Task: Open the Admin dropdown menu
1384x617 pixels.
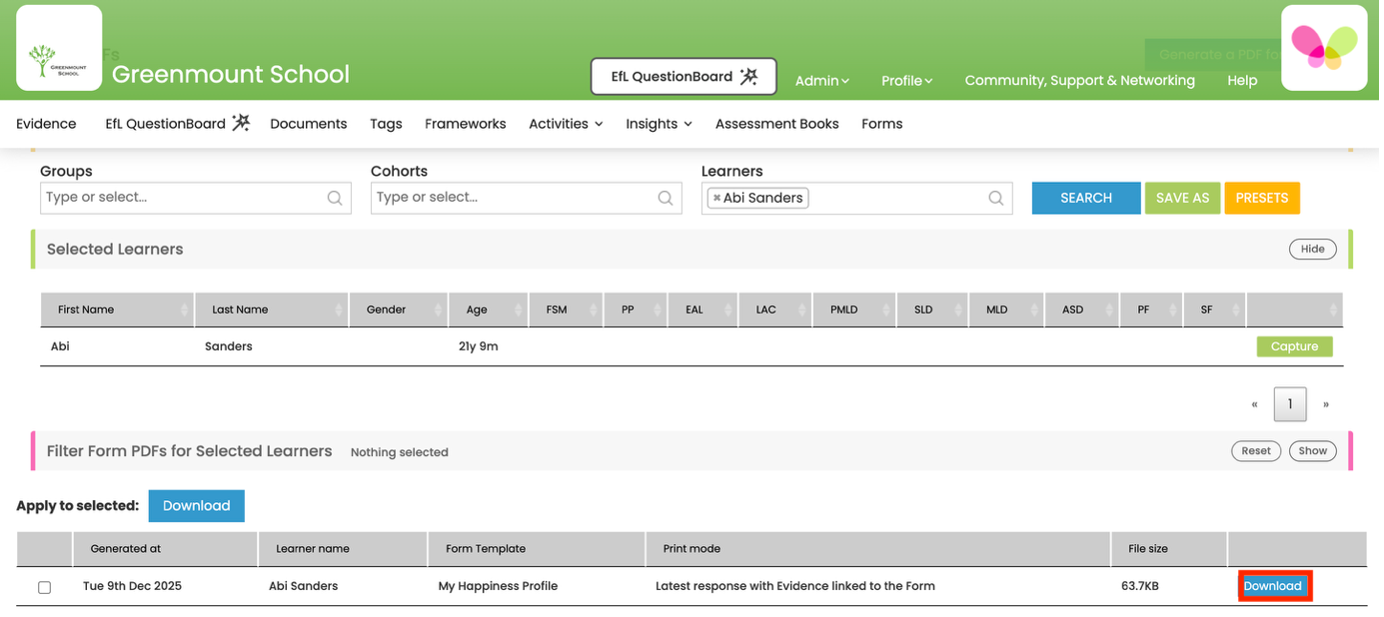Action: (821, 81)
